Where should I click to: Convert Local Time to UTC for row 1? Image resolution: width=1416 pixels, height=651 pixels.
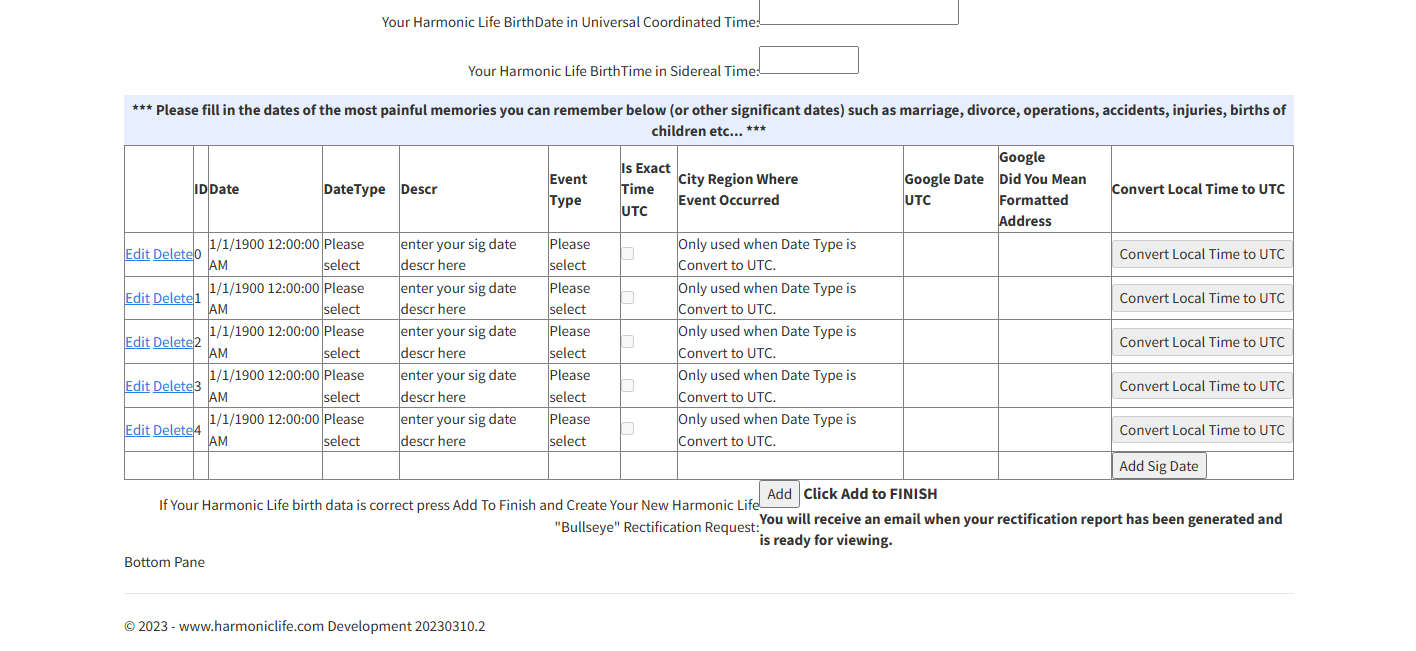pos(1201,298)
